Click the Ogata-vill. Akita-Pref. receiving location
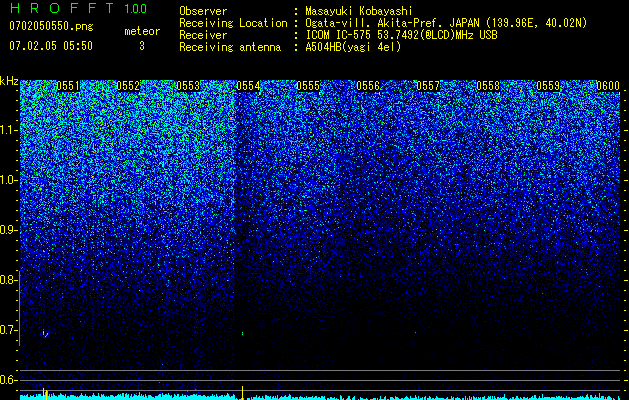This screenshot has width=629, height=400. coord(445,23)
